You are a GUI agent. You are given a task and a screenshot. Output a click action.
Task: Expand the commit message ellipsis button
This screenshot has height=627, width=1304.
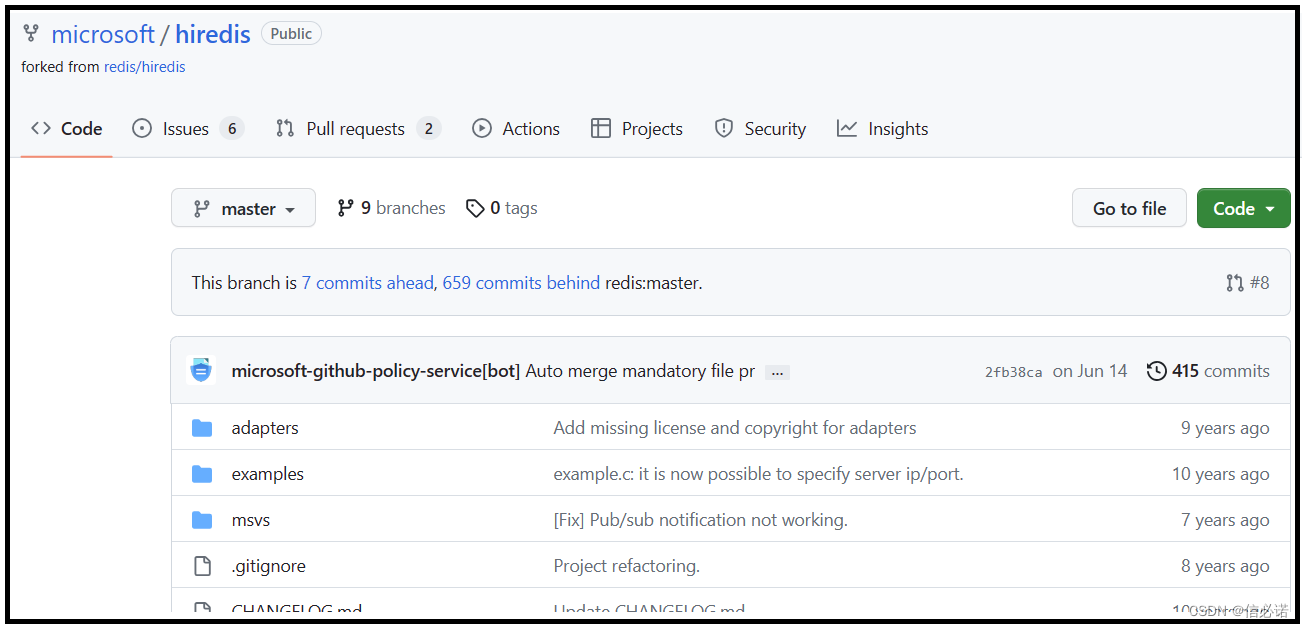tap(777, 372)
